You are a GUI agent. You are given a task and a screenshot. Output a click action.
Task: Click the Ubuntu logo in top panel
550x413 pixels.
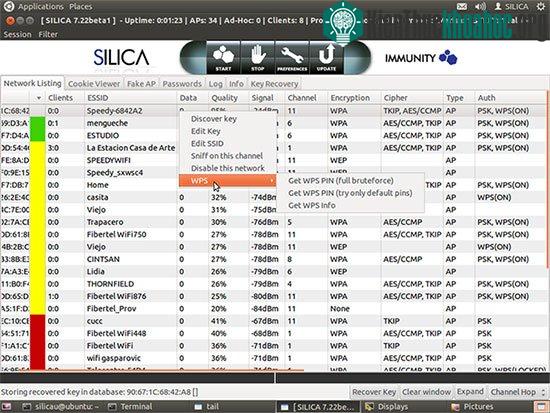click(8, 6)
